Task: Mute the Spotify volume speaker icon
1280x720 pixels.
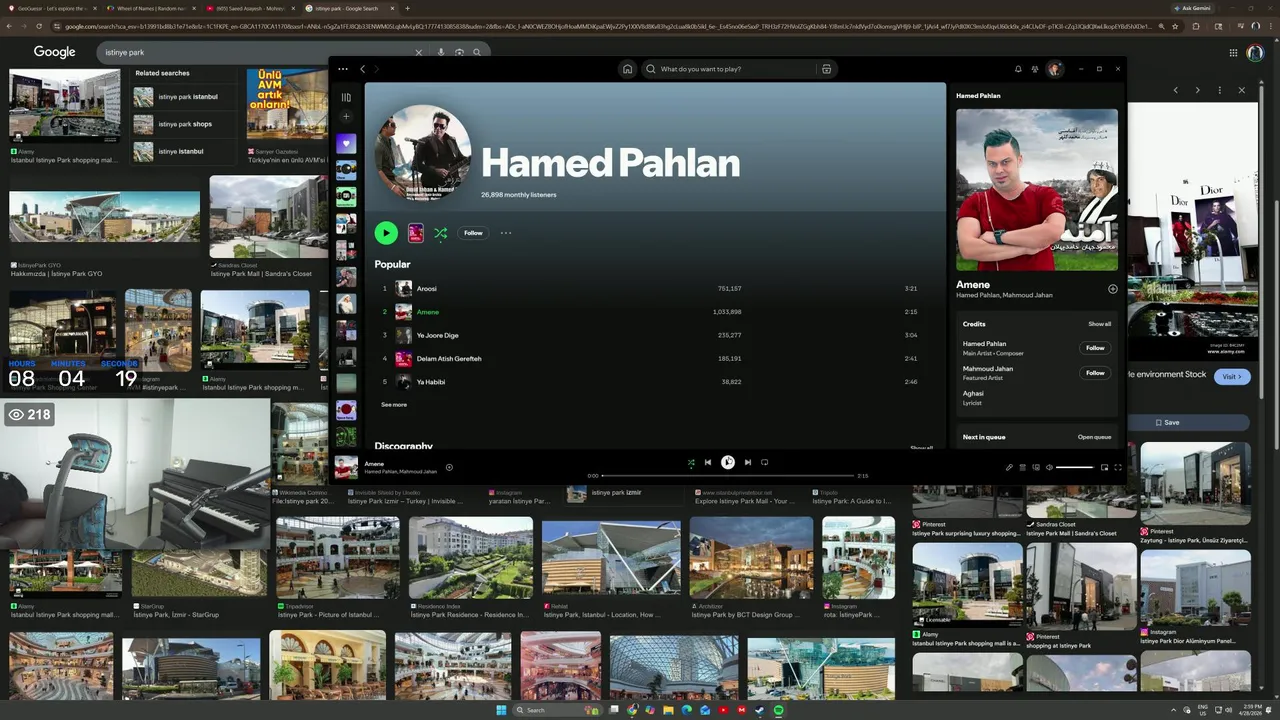Action: (x=1049, y=467)
